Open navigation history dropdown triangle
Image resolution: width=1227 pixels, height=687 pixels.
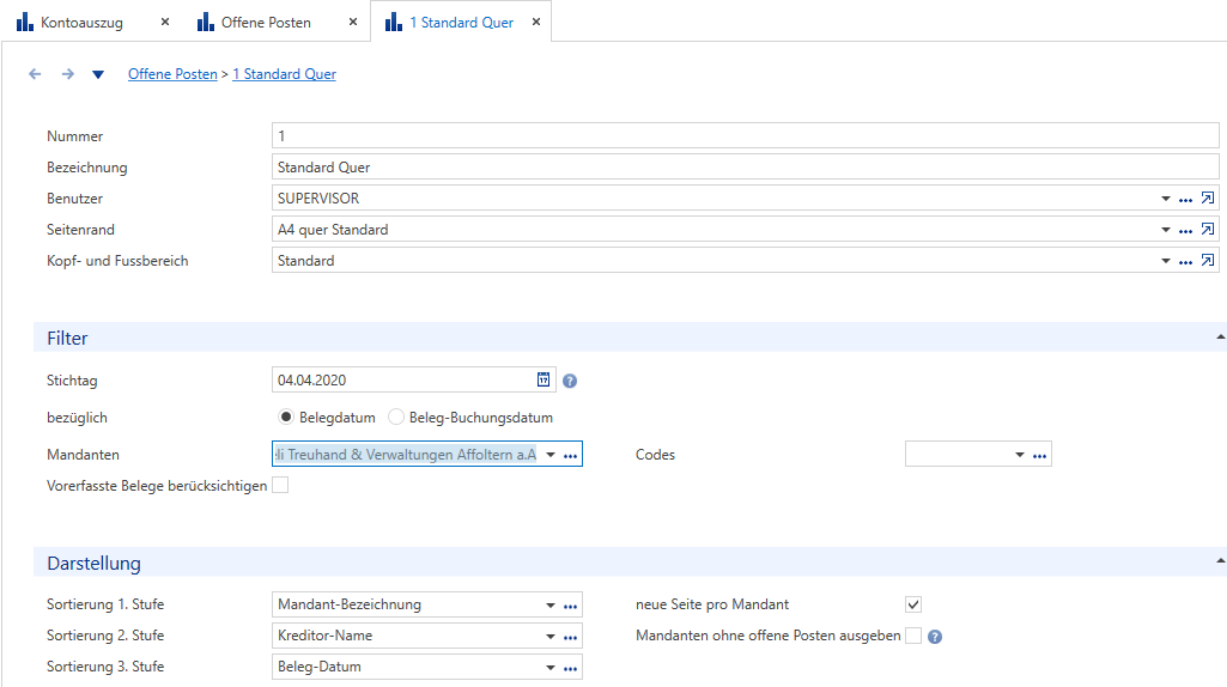(x=98, y=74)
